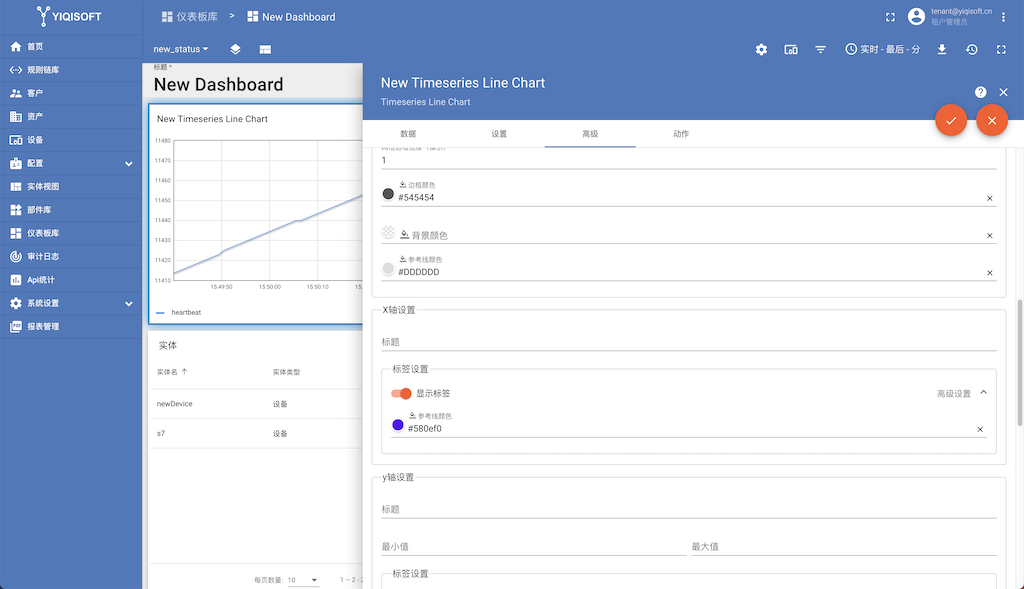Click 最大值 input field

[844, 547]
